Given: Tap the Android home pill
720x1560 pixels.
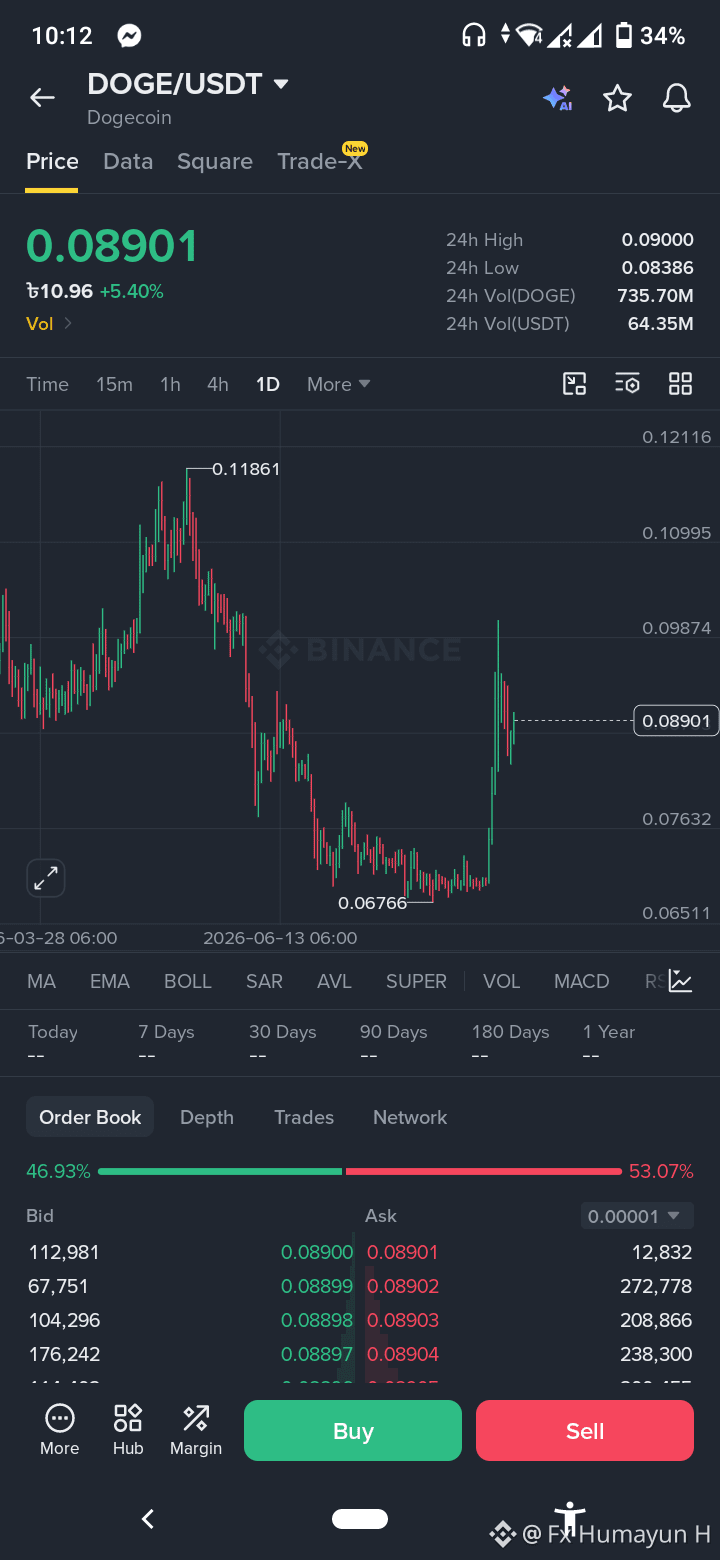Looking at the screenshot, I should point(360,1519).
